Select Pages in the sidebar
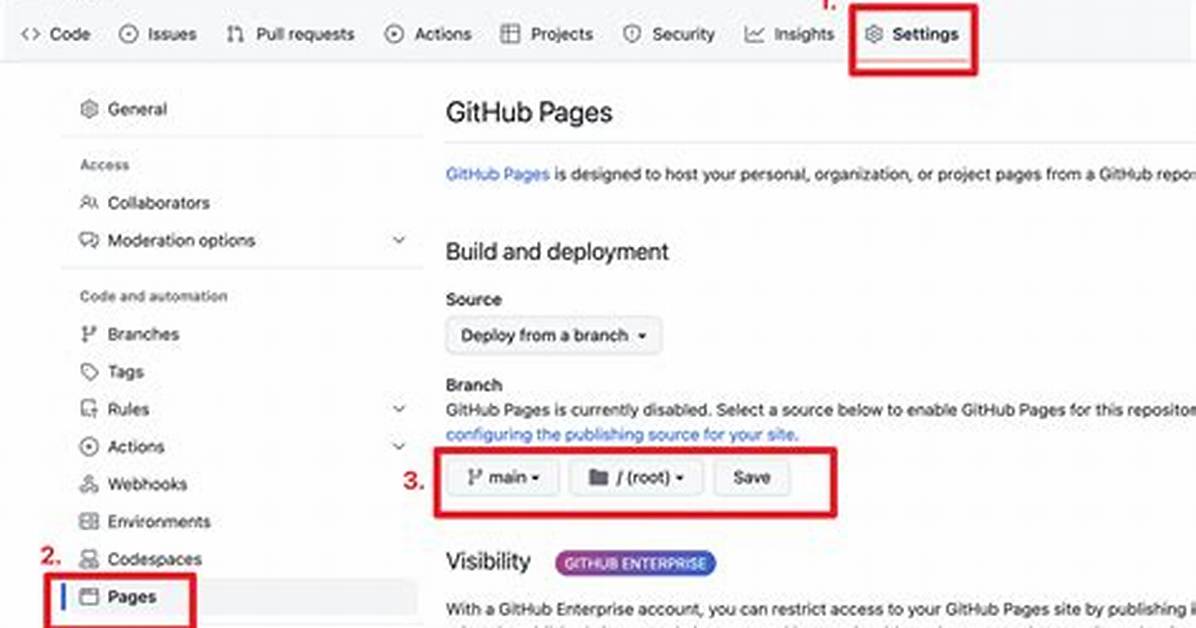The image size is (1196, 628). [x=241, y=597]
